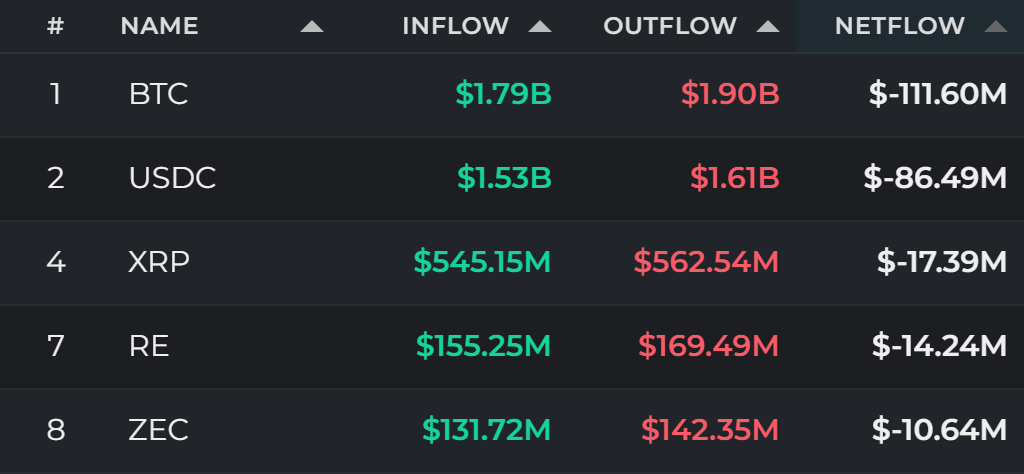Click XRP outflow $562.54M
This screenshot has height=474, width=1024.
[x=706, y=262]
